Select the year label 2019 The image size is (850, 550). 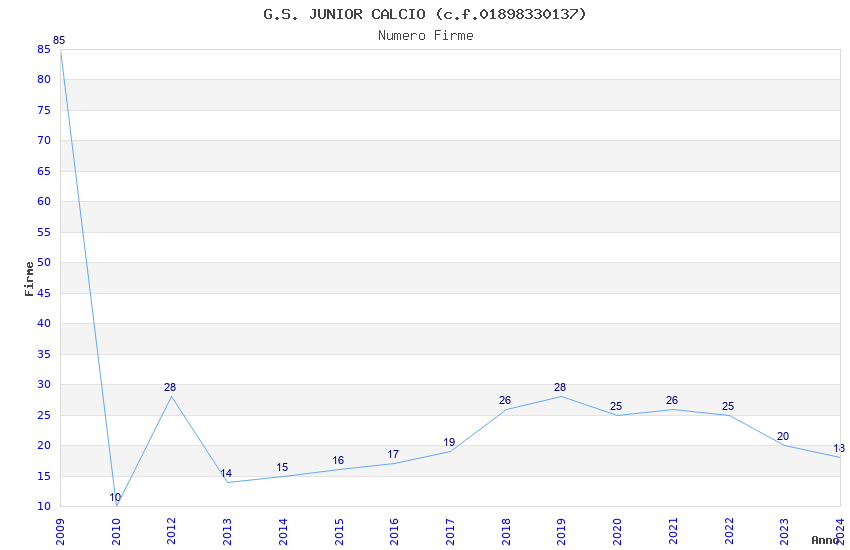(562, 531)
